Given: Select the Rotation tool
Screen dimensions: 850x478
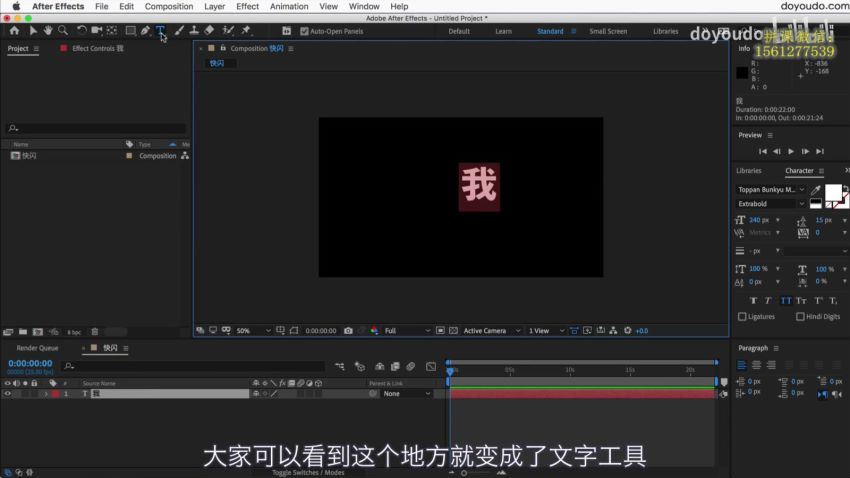Looking at the screenshot, I should pos(81,31).
